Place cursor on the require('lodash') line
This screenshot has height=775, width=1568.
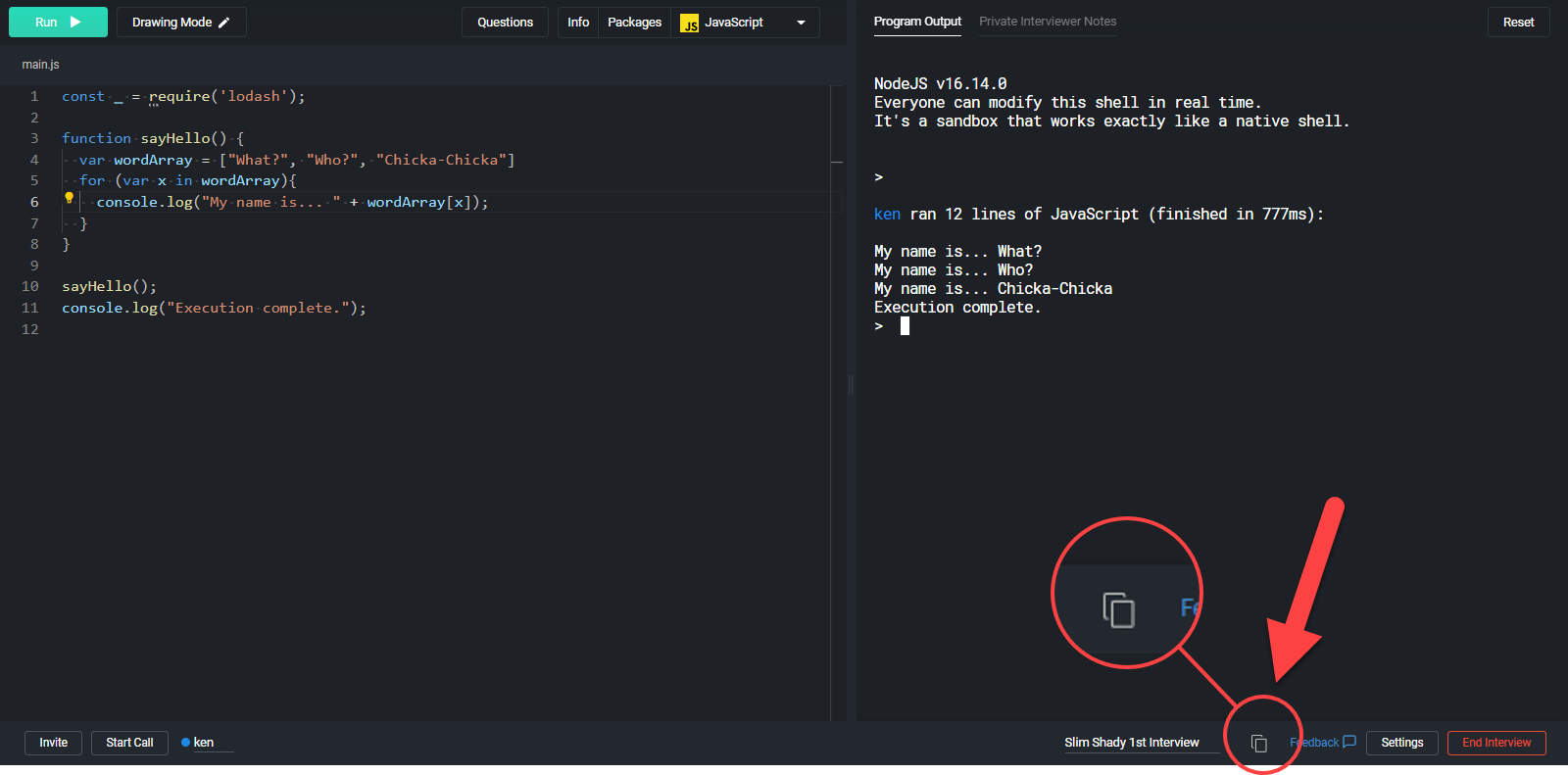tap(183, 96)
